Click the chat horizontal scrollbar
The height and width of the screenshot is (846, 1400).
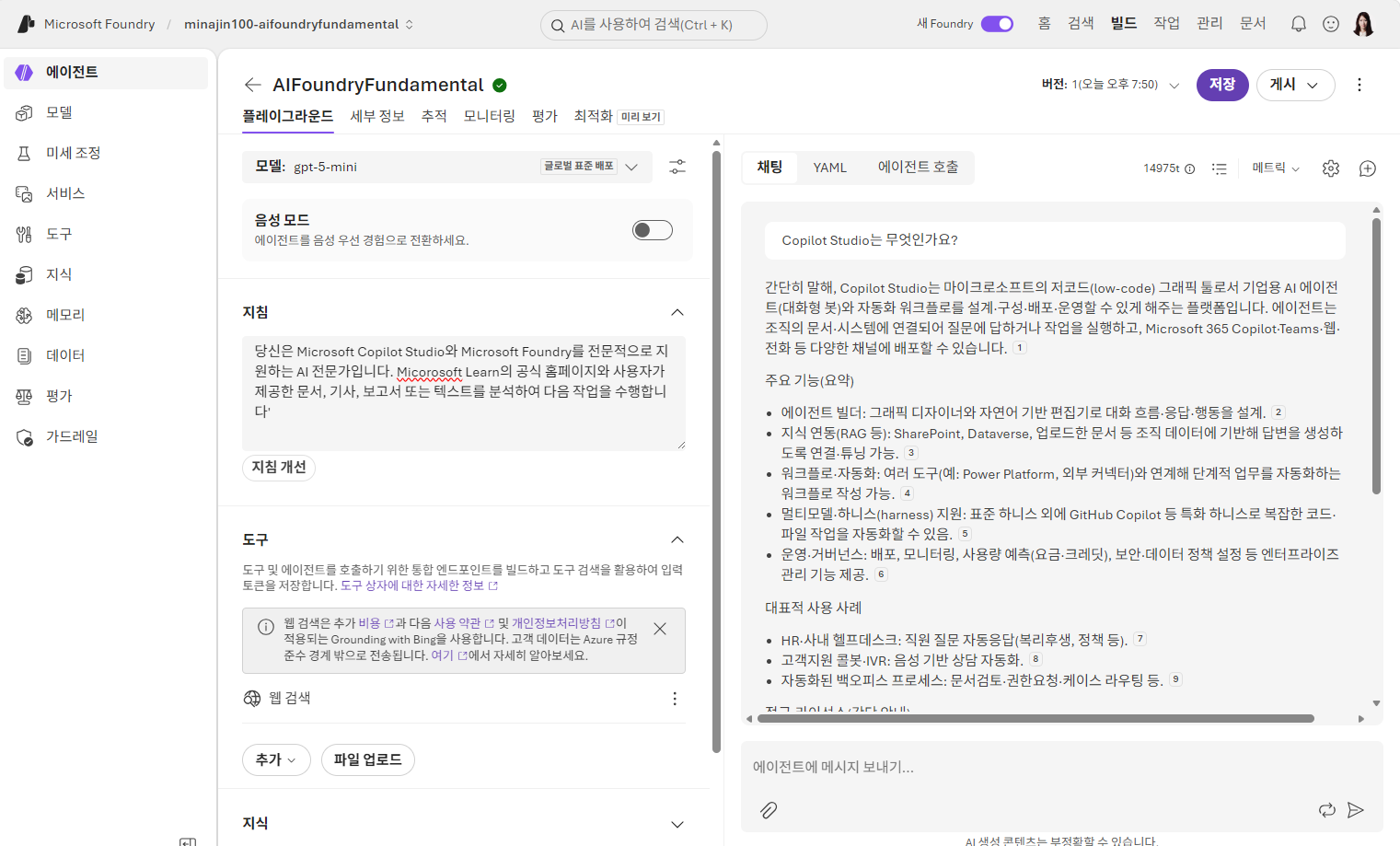point(1035,719)
